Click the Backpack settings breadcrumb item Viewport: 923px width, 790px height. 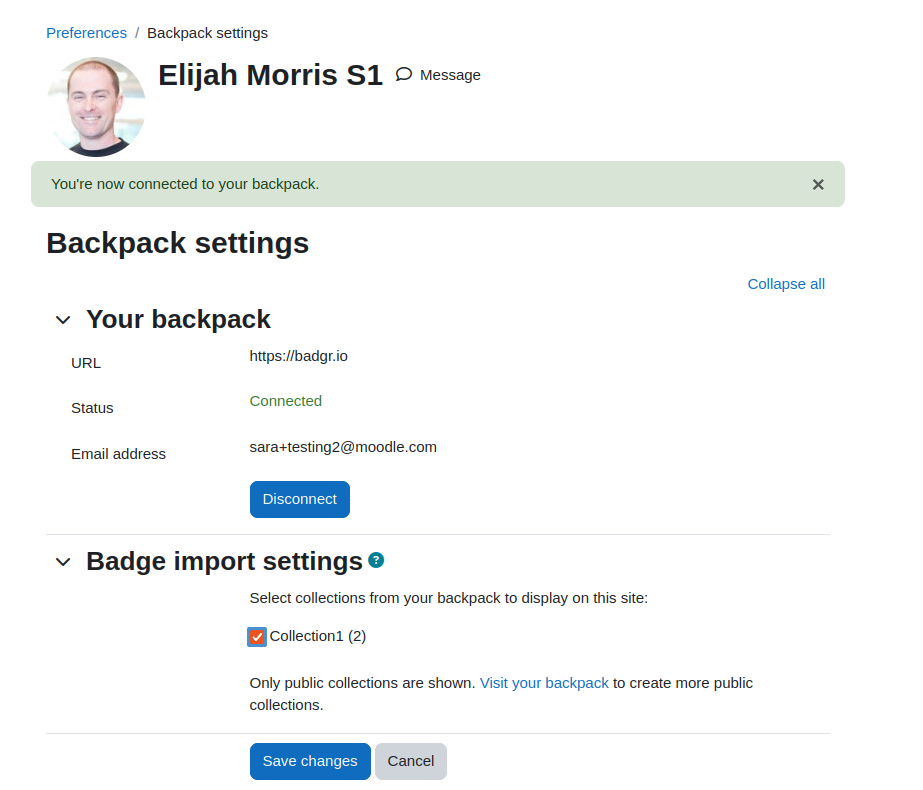207,33
